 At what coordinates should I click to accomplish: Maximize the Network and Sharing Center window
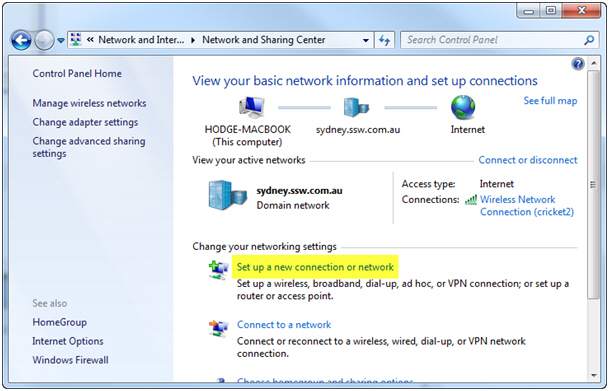(551, 11)
